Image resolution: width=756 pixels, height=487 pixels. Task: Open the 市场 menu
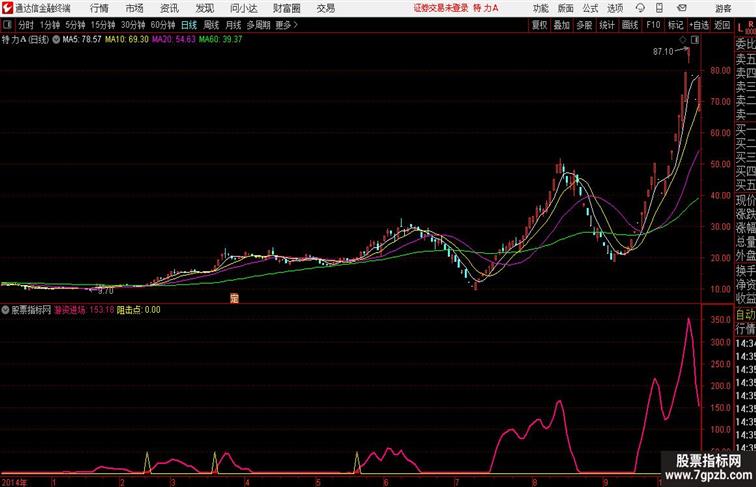pyautogui.click(x=135, y=8)
